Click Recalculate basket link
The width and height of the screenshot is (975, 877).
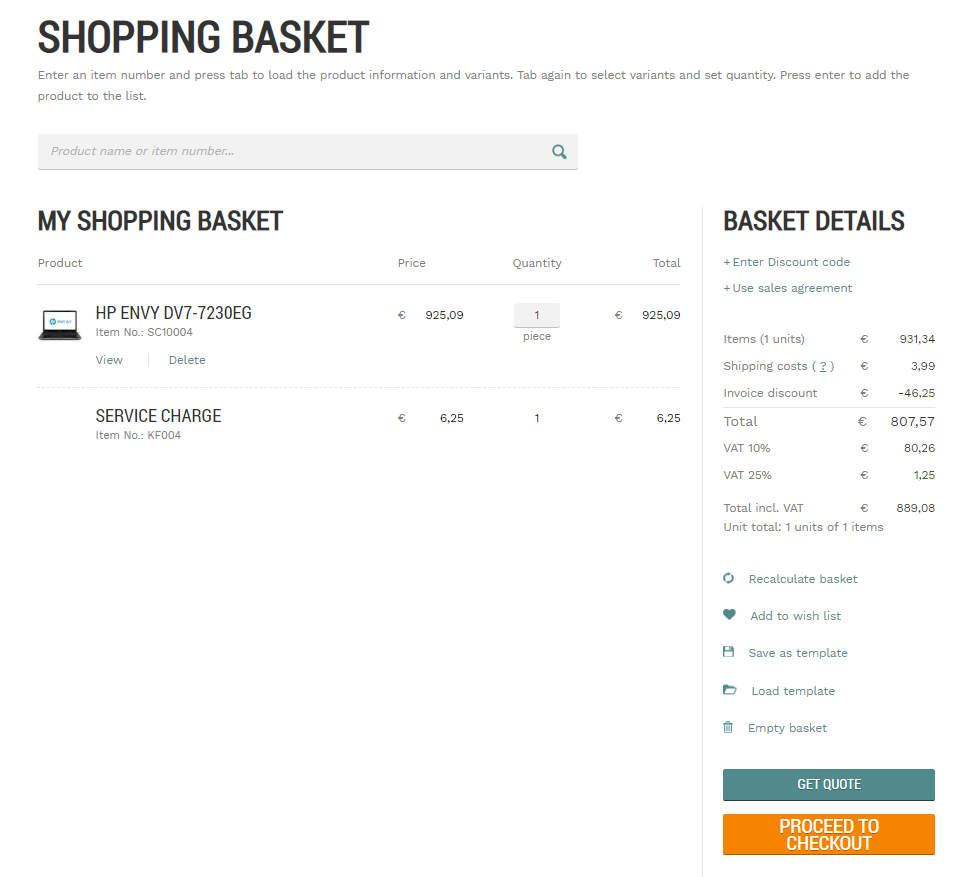[803, 579]
